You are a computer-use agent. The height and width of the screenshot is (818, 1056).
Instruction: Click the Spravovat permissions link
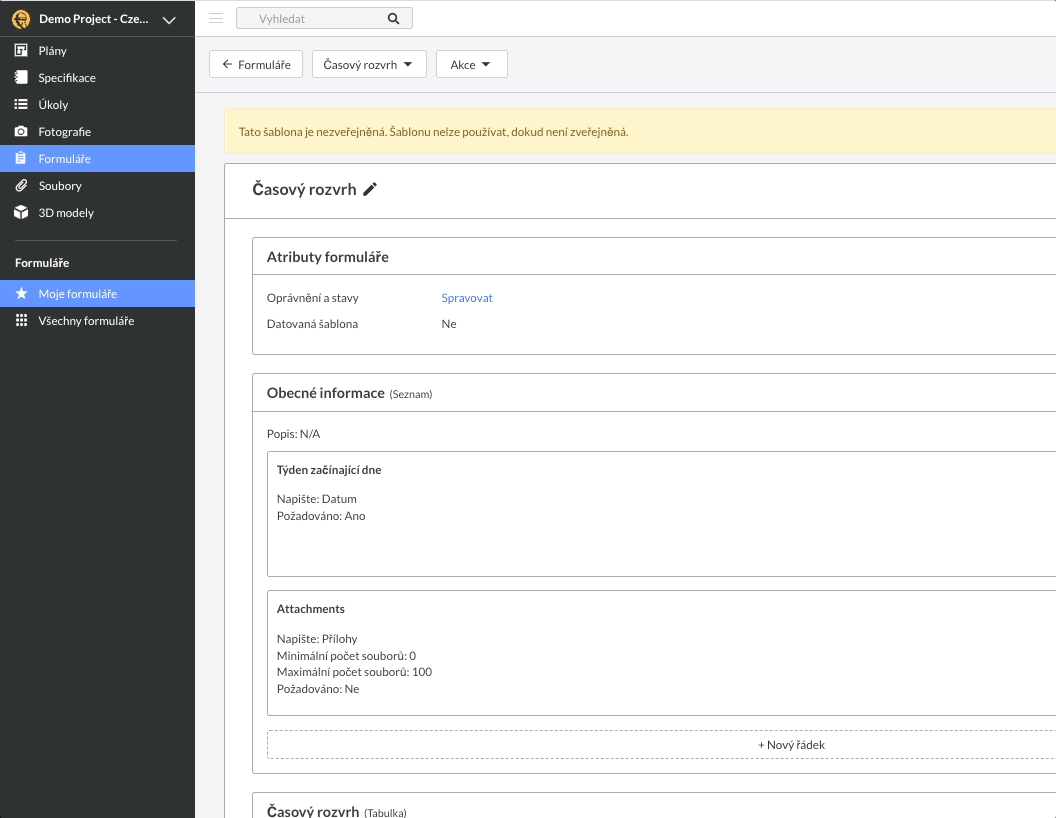point(467,298)
